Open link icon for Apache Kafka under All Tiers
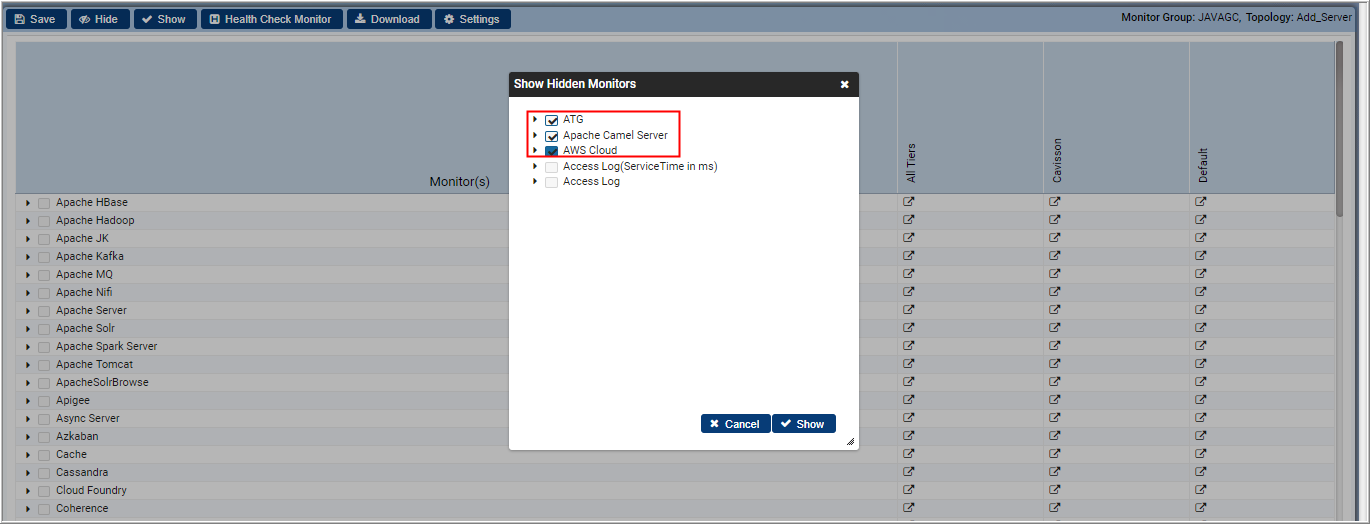Screen dimensions: 1370x524 click(x=909, y=256)
